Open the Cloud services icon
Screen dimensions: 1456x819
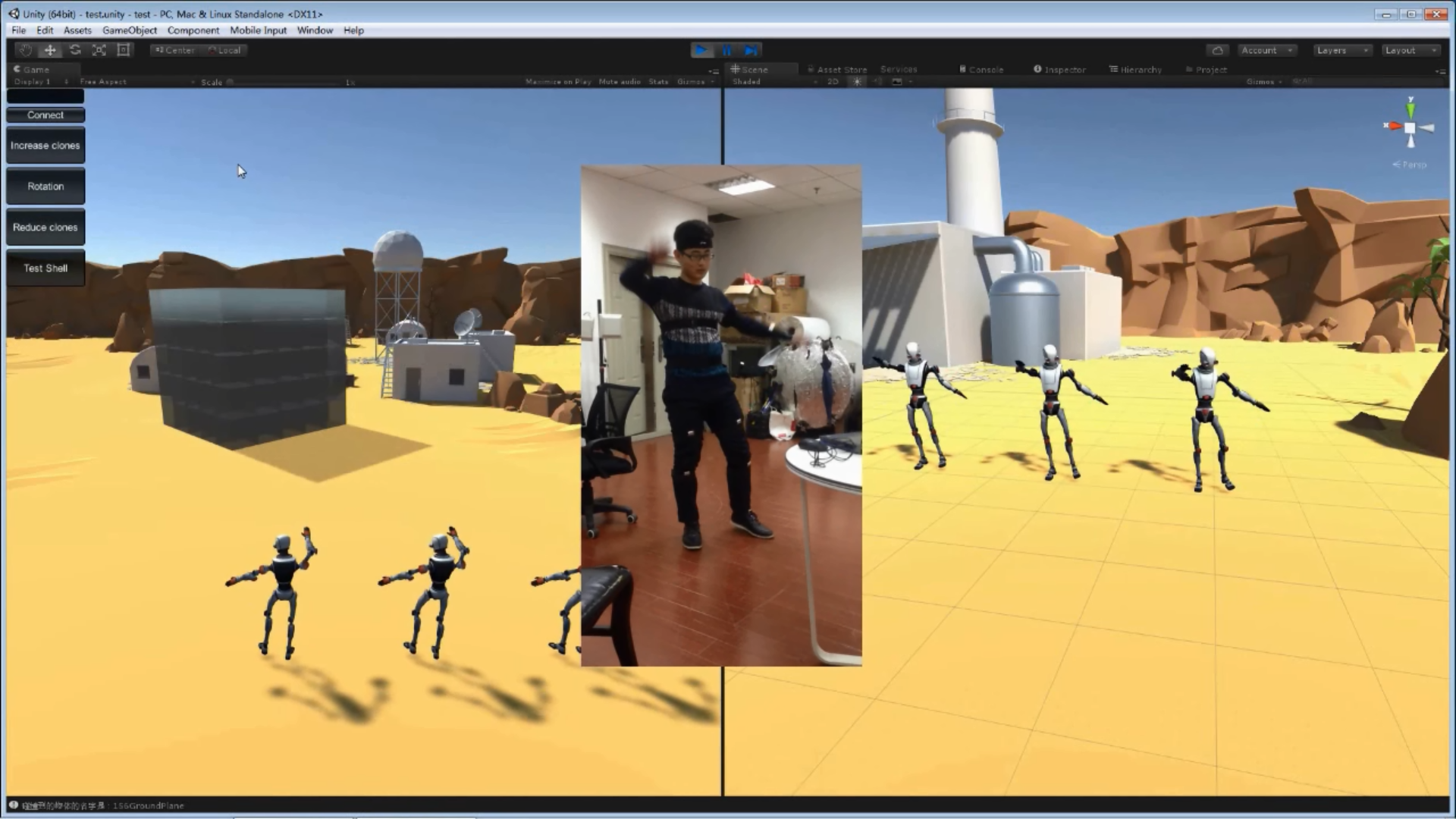pyautogui.click(x=1218, y=50)
